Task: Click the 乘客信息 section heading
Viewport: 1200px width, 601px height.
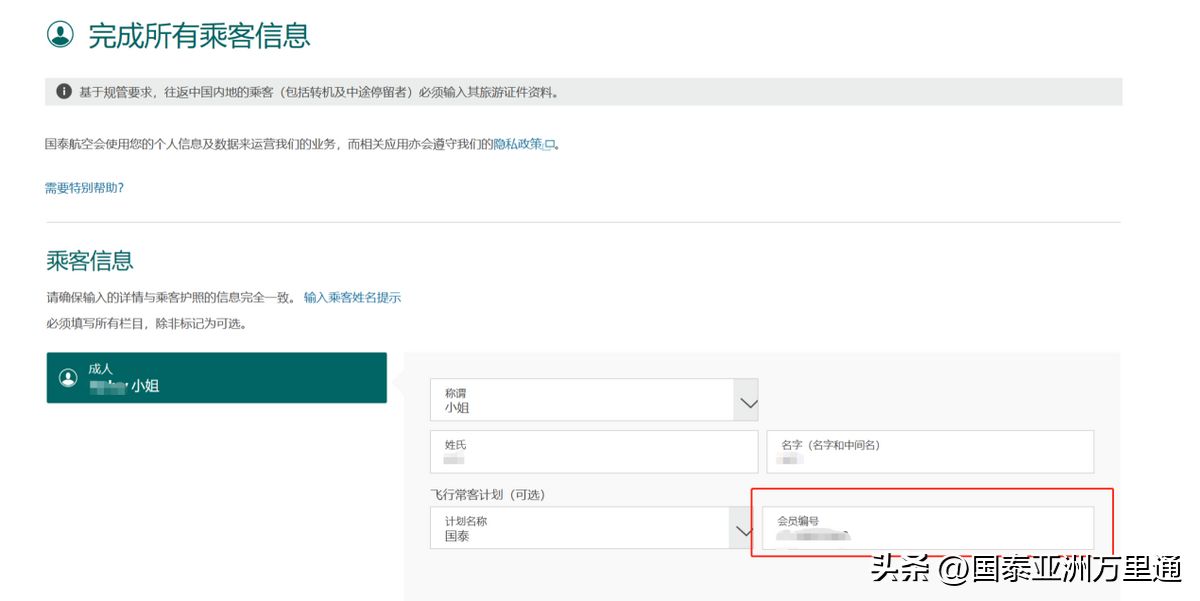Action: [x=89, y=261]
